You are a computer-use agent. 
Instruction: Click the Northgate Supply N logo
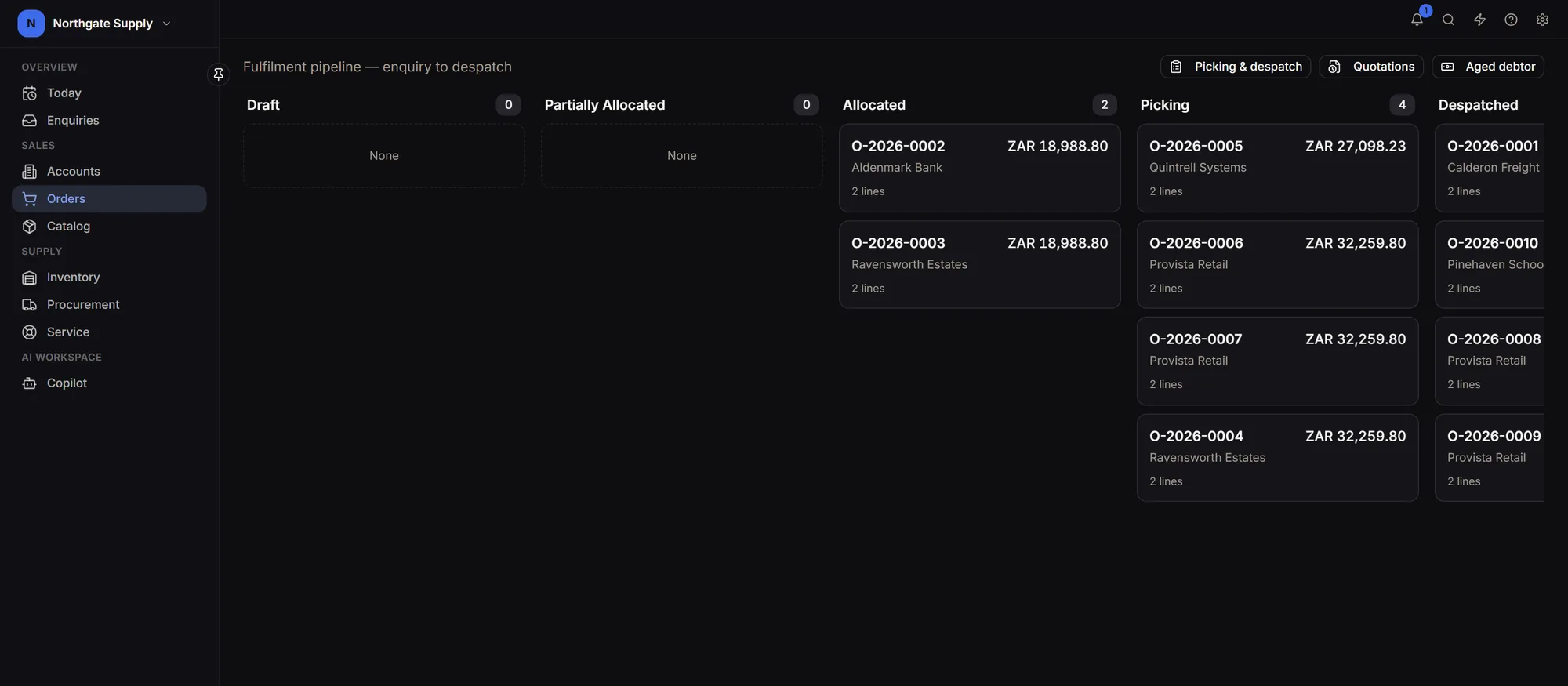pyautogui.click(x=31, y=24)
